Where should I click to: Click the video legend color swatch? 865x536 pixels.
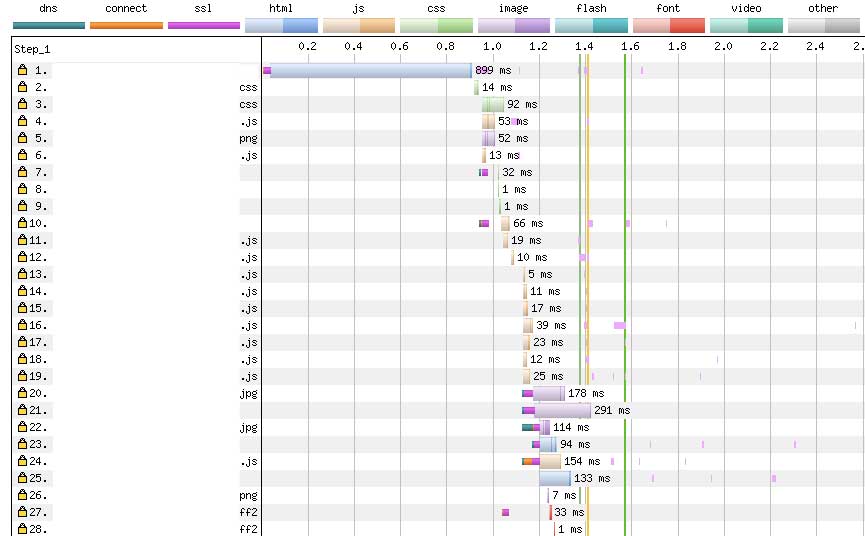[745, 25]
